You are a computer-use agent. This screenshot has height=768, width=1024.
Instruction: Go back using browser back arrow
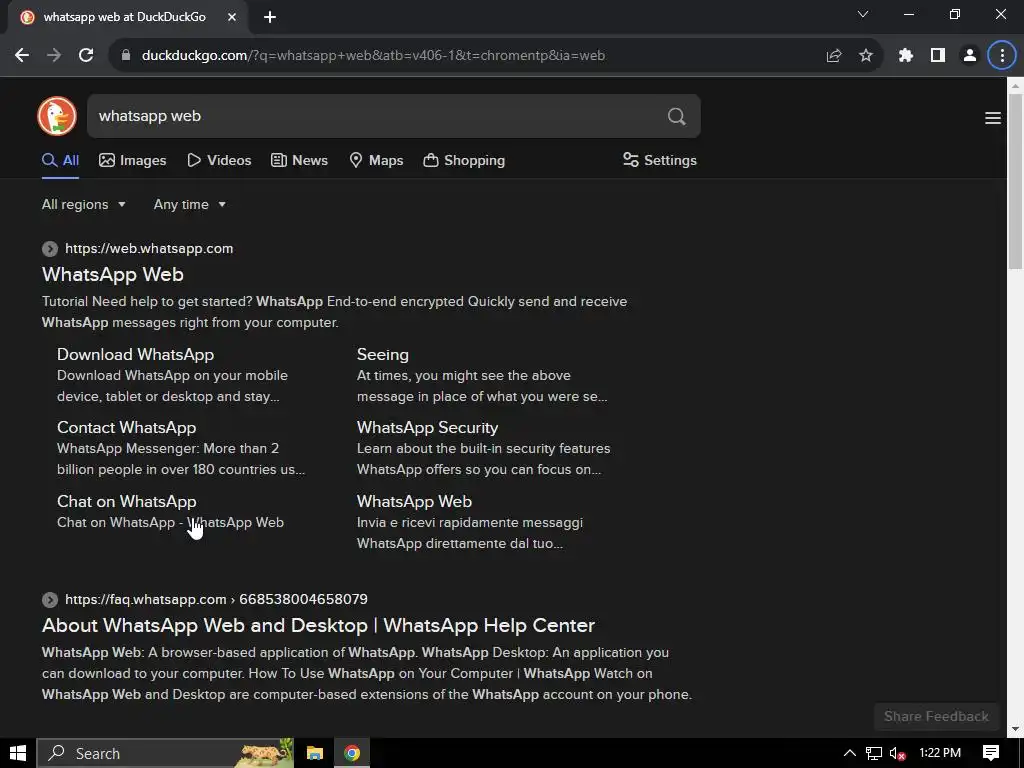pos(22,56)
